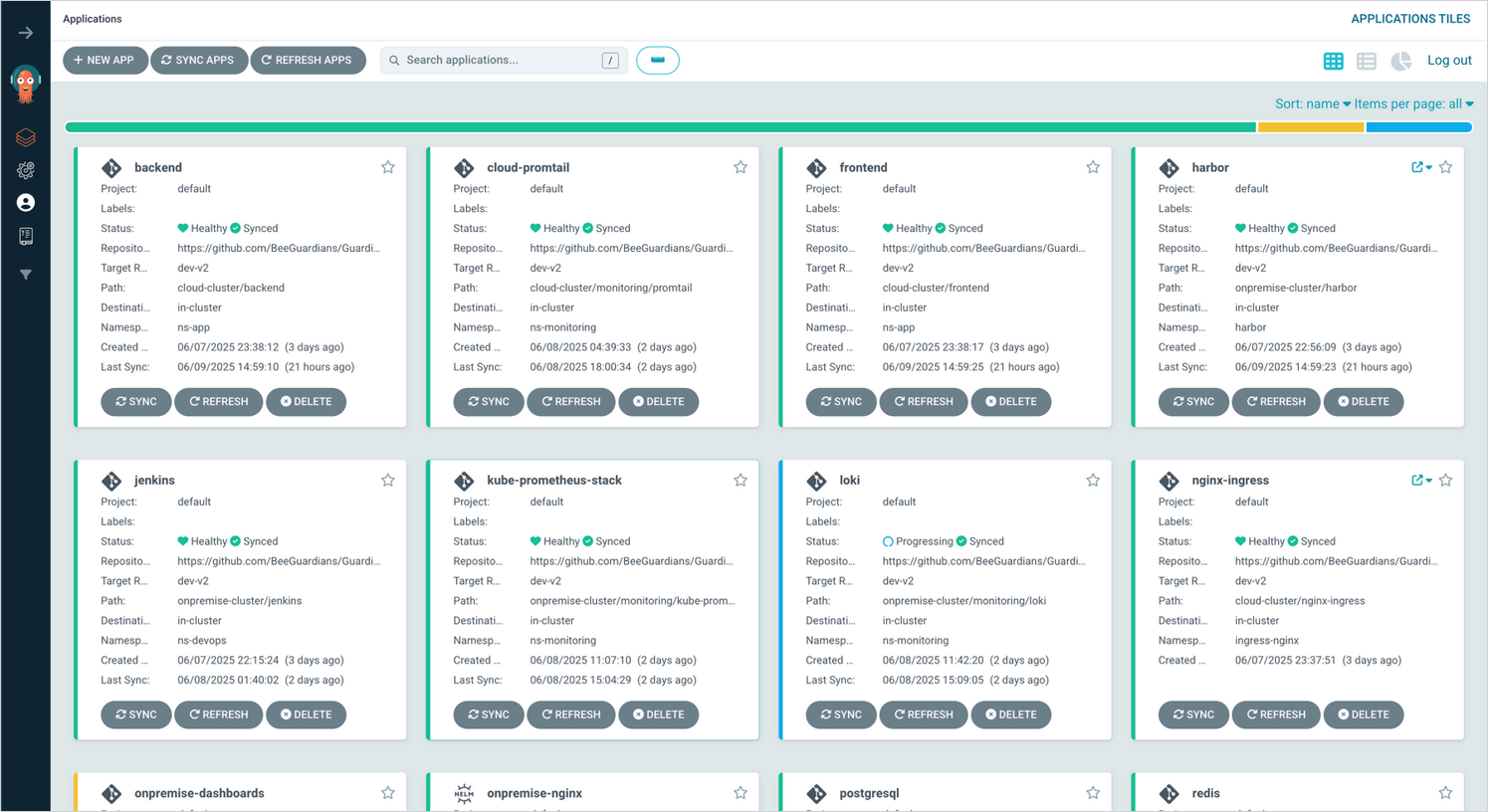
Task: Favorite the nginx-ingress application star
Action: coord(1445,481)
